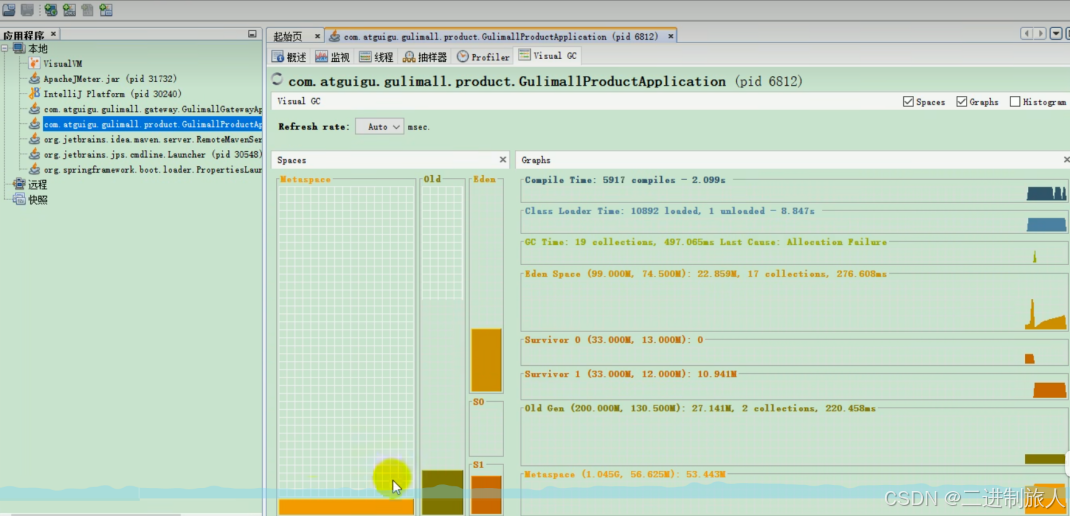Click the Metaspace graph row

click(794, 493)
